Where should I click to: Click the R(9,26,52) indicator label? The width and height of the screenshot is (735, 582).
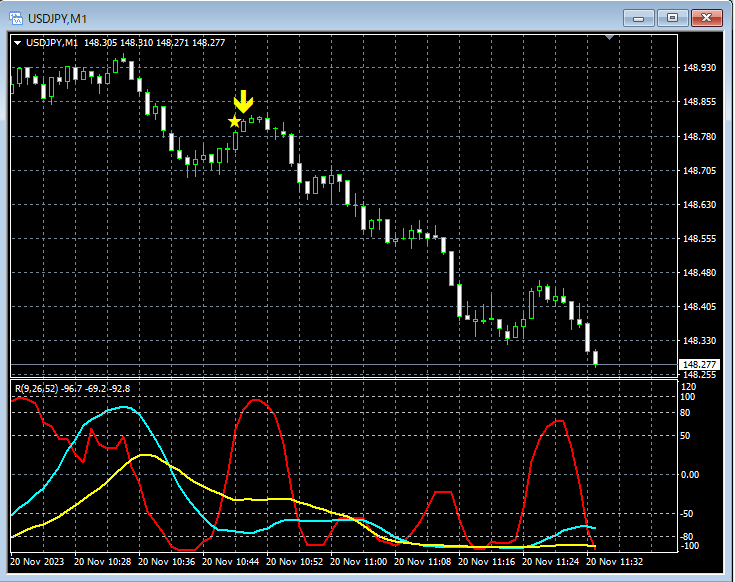[37, 388]
